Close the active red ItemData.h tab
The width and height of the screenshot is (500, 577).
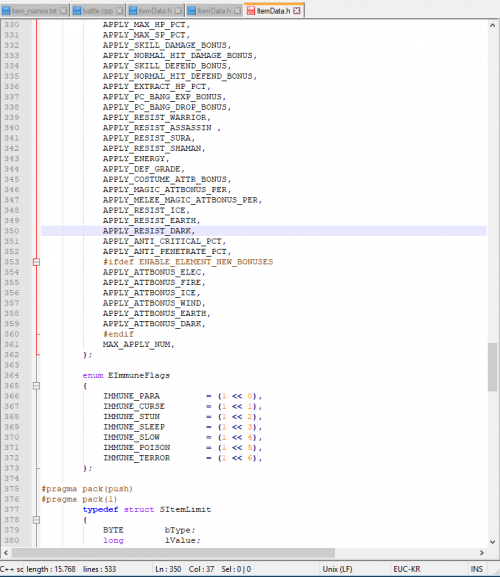(297, 11)
